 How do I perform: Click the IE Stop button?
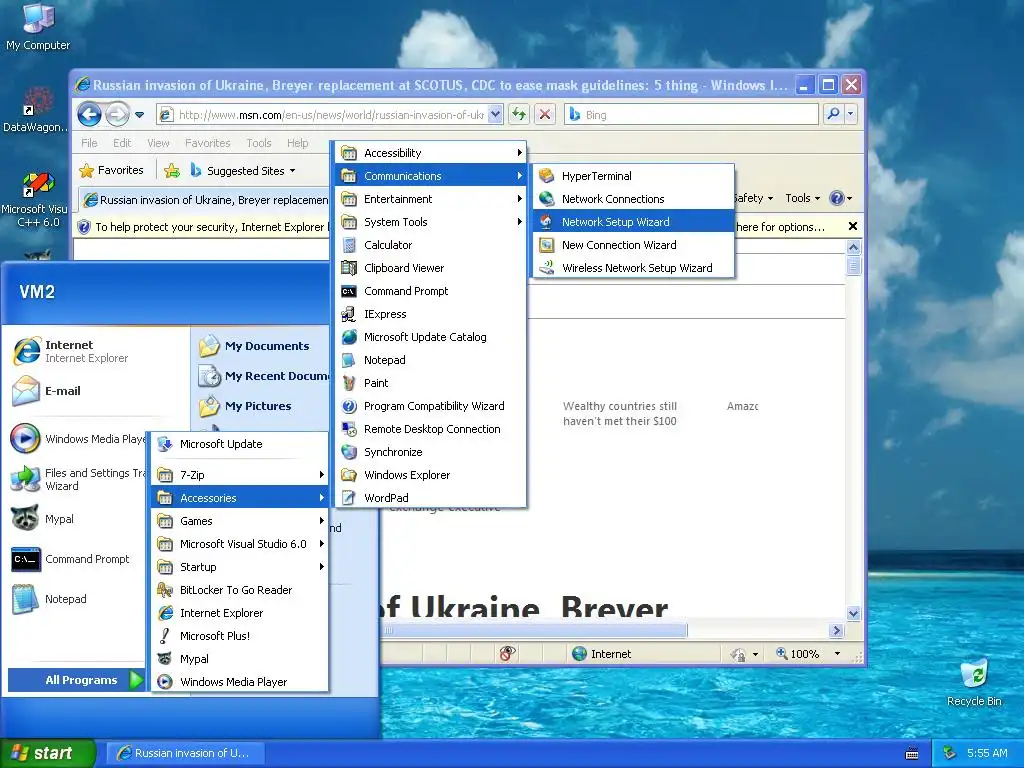click(x=545, y=115)
